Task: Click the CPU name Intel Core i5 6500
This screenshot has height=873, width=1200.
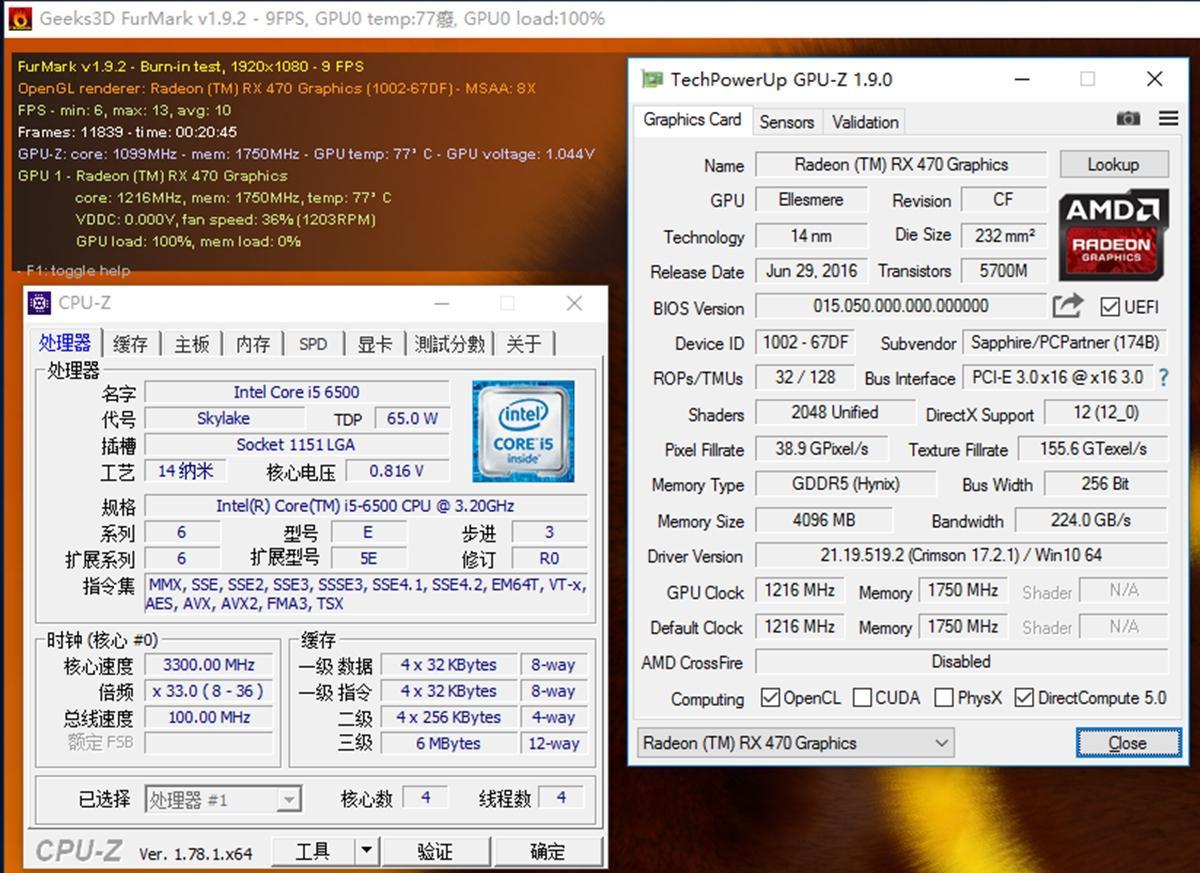Action: click(297, 392)
